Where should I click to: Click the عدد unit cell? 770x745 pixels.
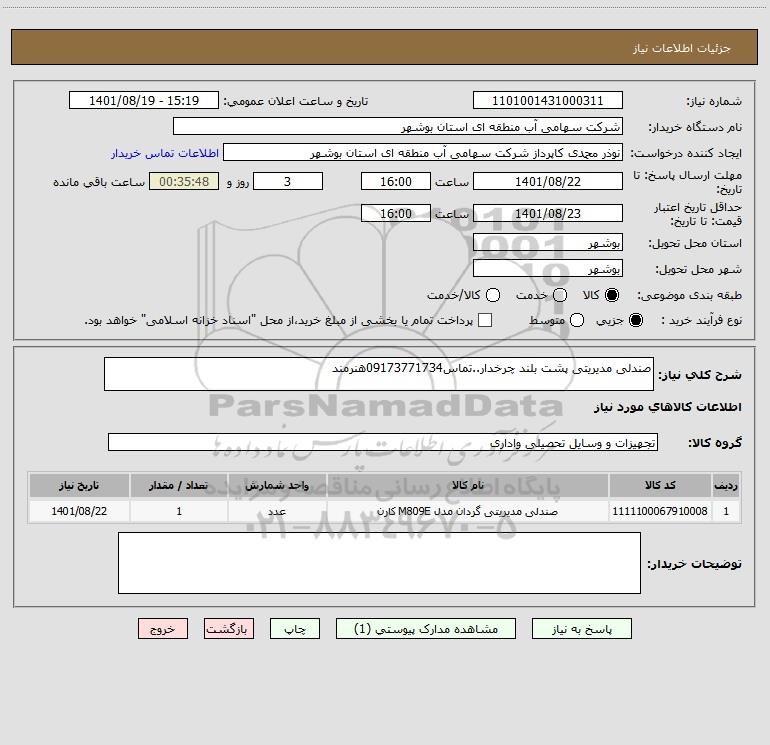click(277, 511)
